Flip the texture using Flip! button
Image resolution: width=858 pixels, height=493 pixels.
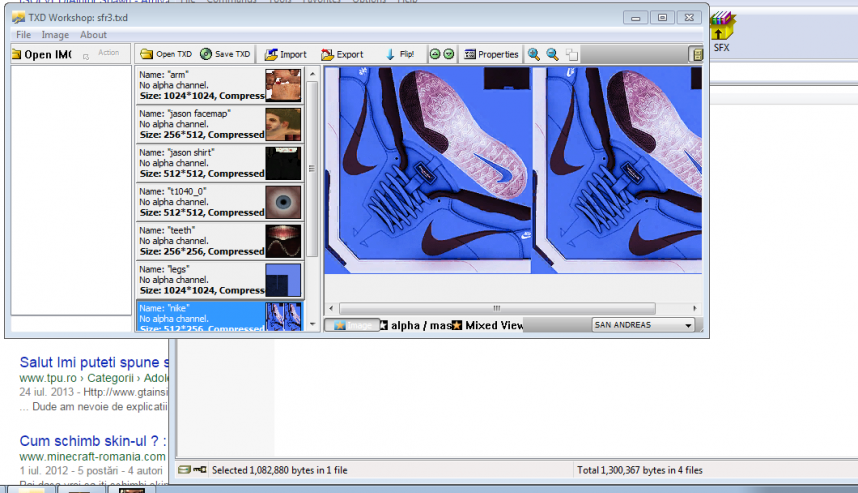coord(400,54)
